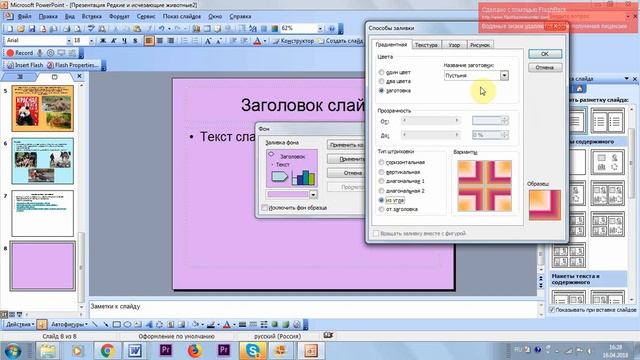Open background fill color dropdown in Фон dialog
This screenshot has width=640, height=360.
(x=313, y=195)
